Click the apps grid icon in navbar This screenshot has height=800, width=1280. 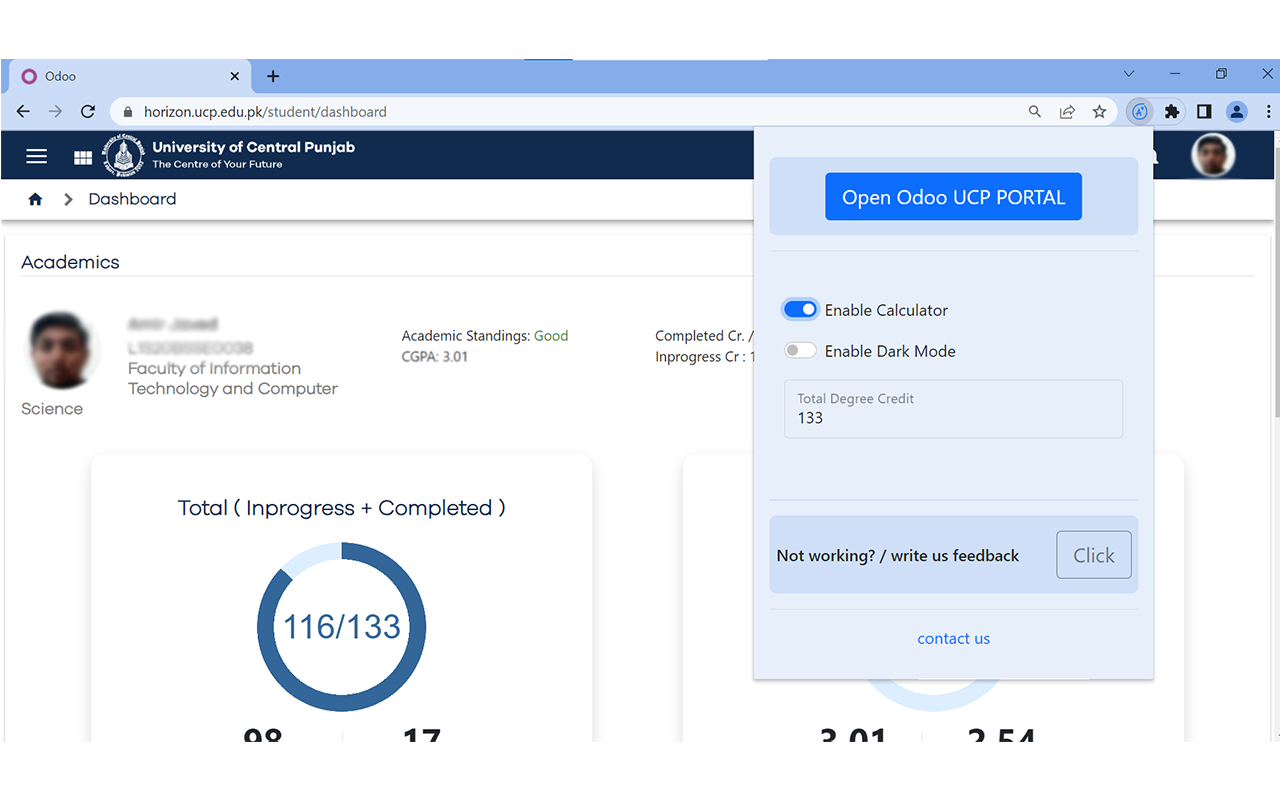point(82,156)
